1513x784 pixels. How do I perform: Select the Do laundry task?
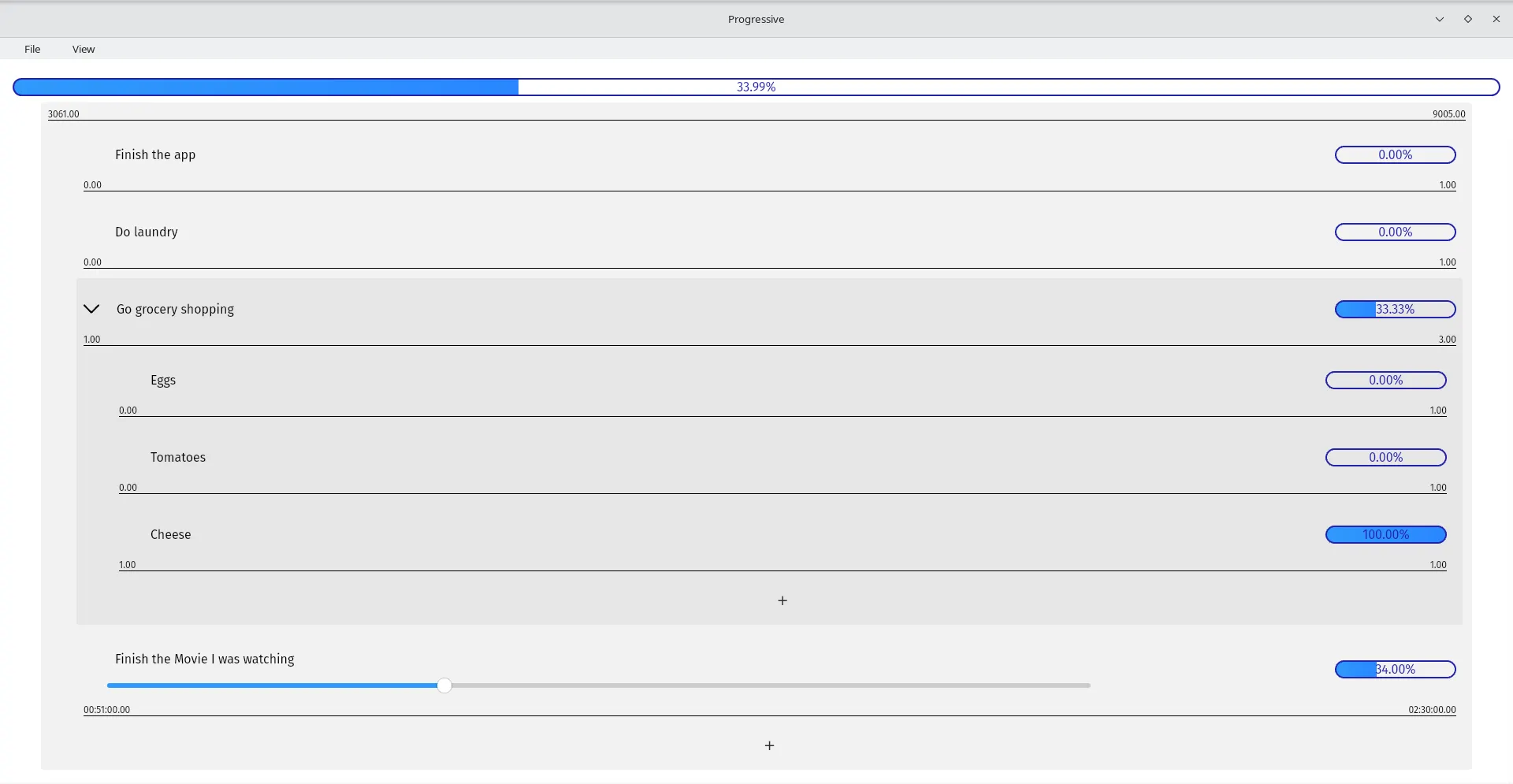(x=147, y=232)
